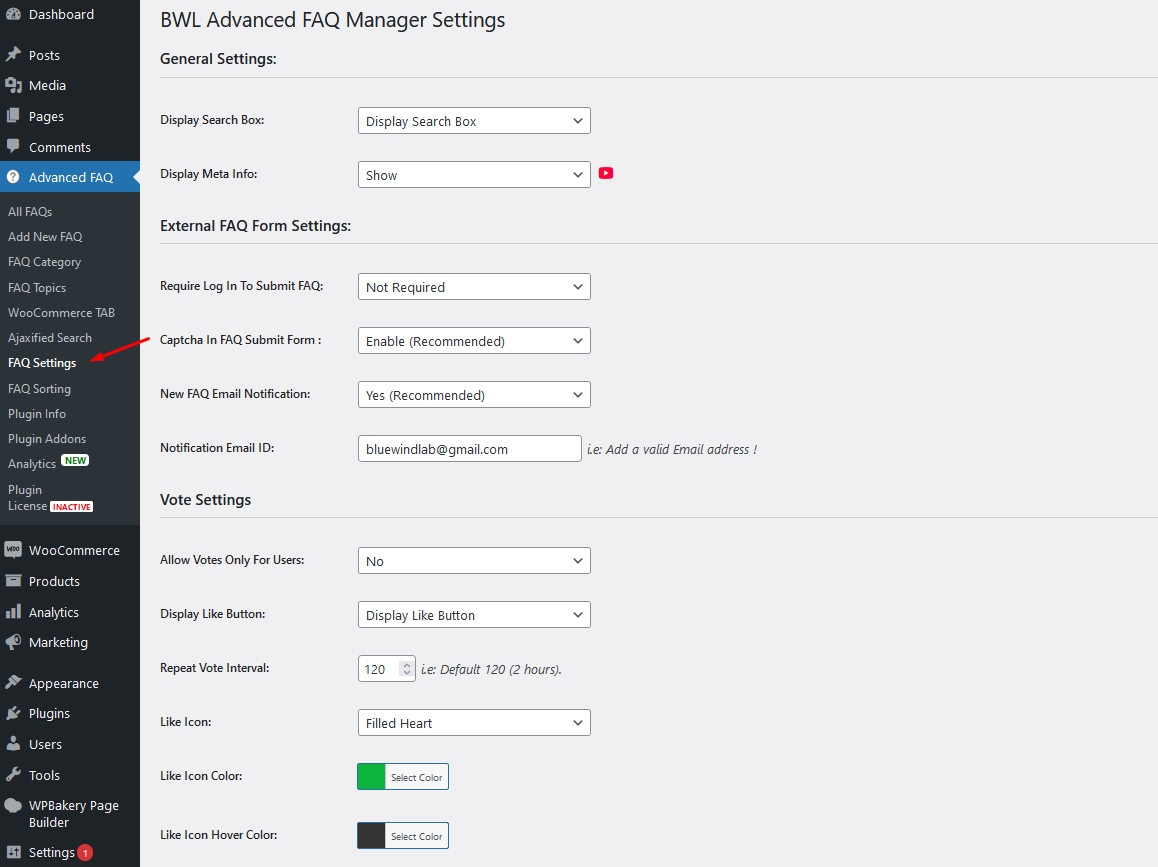
Task: Open the Media library icon
Action: [x=14, y=85]
